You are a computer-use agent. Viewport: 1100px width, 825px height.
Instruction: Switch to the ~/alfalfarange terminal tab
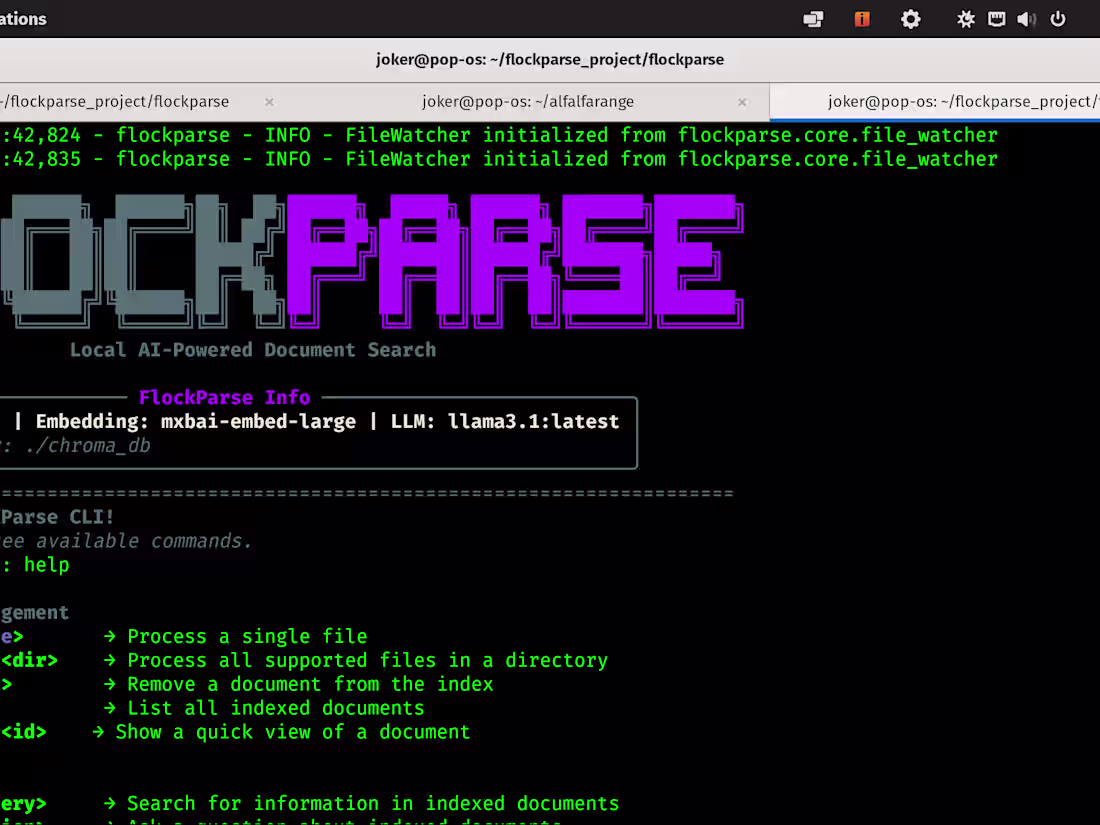[x=528, y=102]
